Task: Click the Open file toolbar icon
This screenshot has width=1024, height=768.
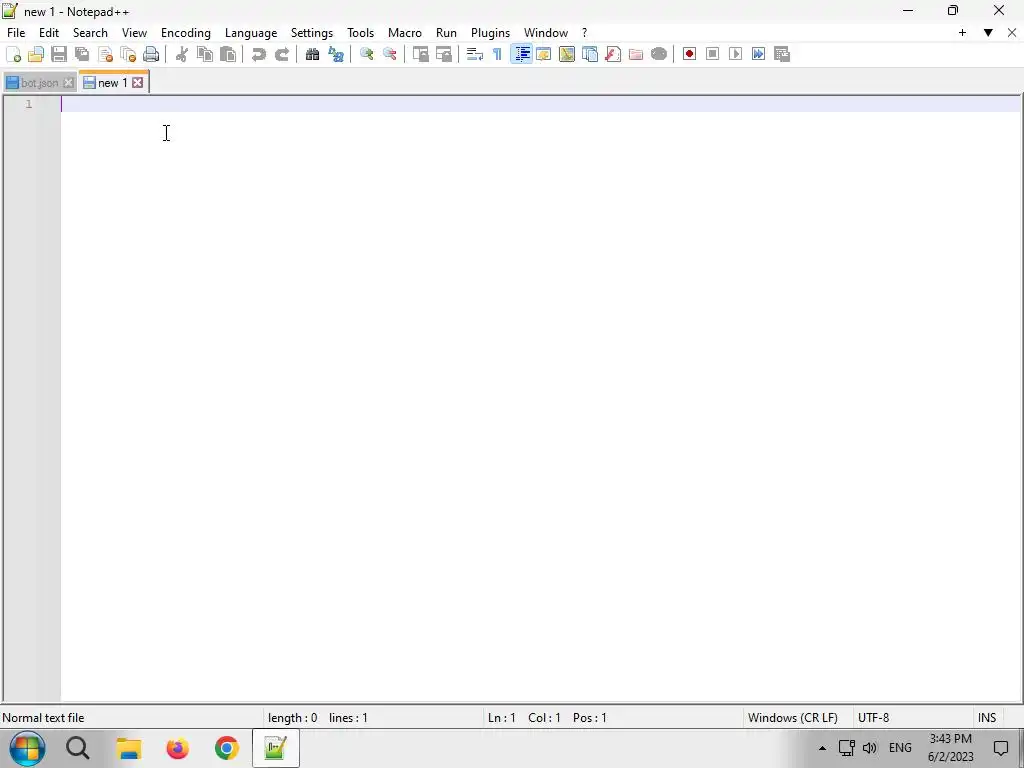Action: pos(36,54)
